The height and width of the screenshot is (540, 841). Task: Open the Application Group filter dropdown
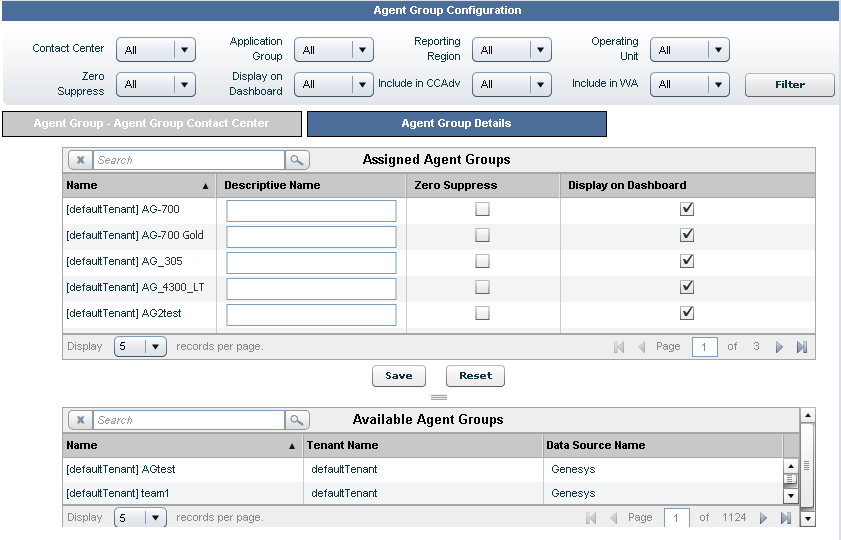[334, 50]
